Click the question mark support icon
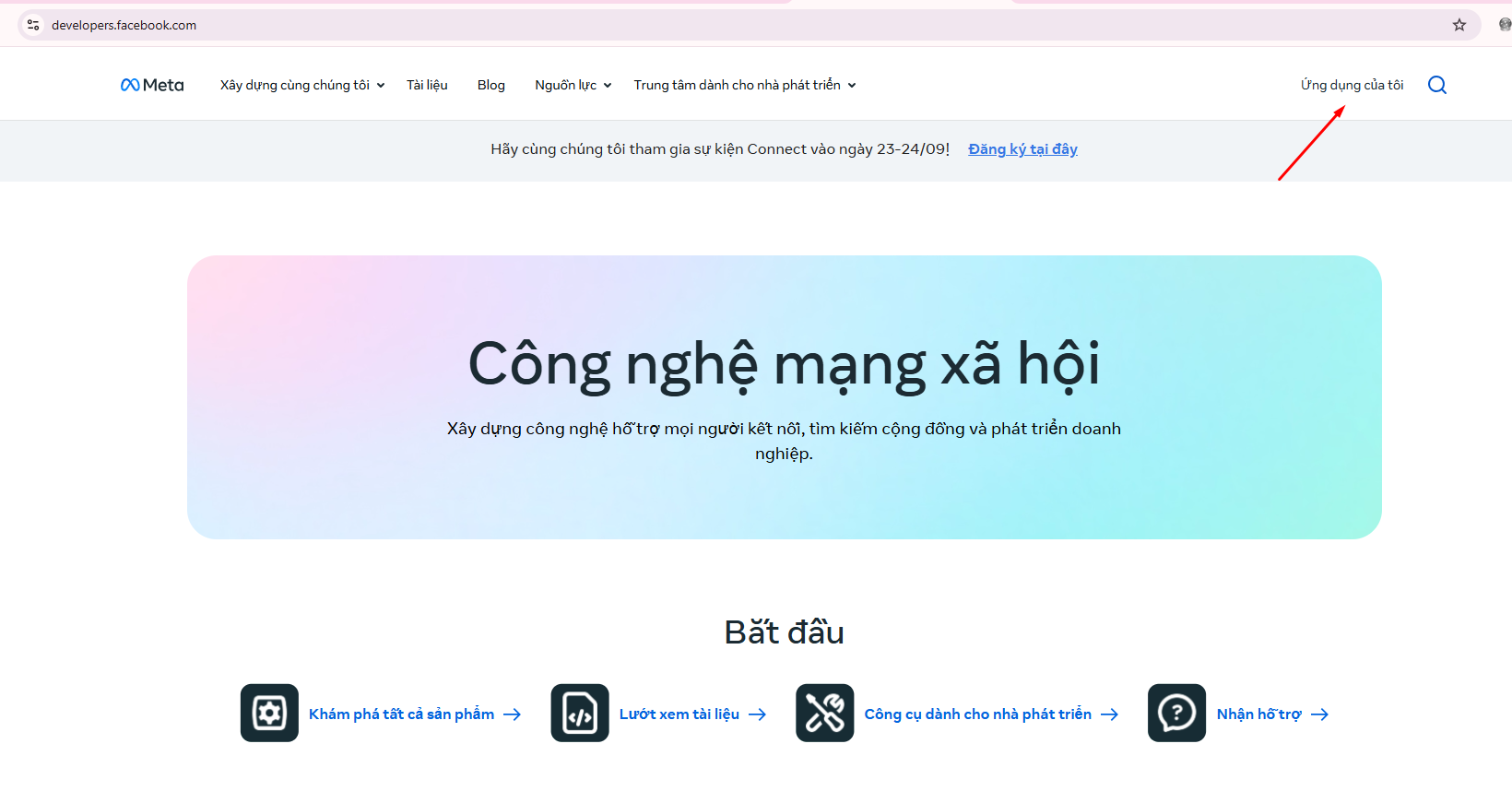This screenshot has width=1512, height=791. (x=1176, y=713)
